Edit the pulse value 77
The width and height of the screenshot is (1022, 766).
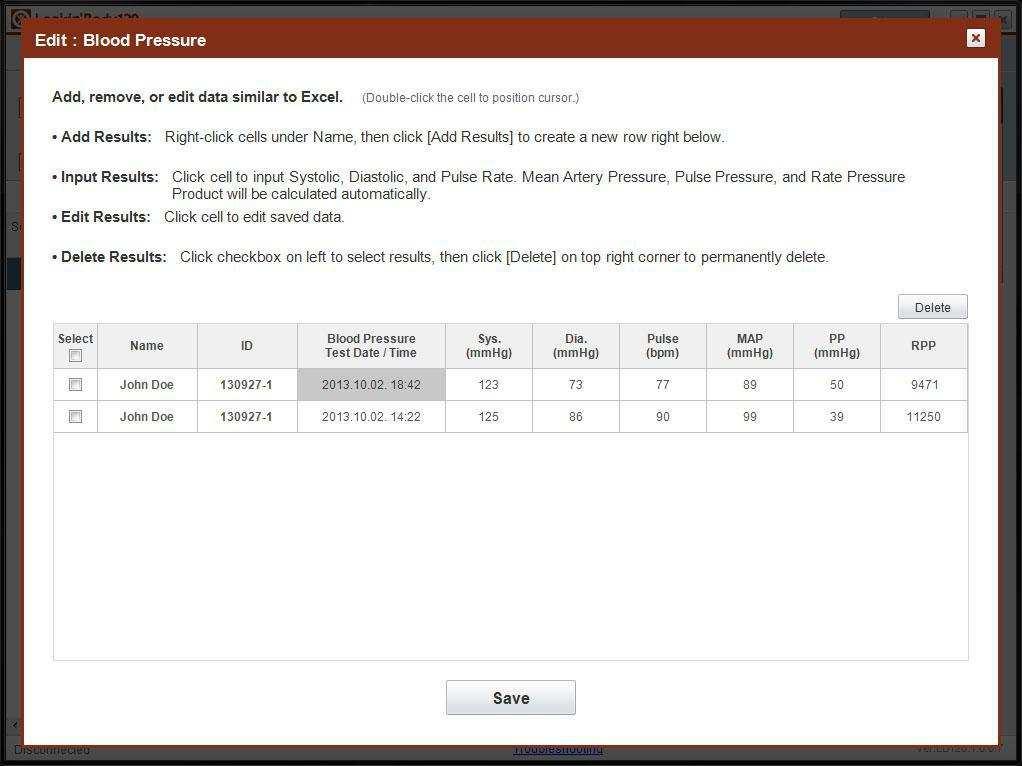tap(662, 385)
